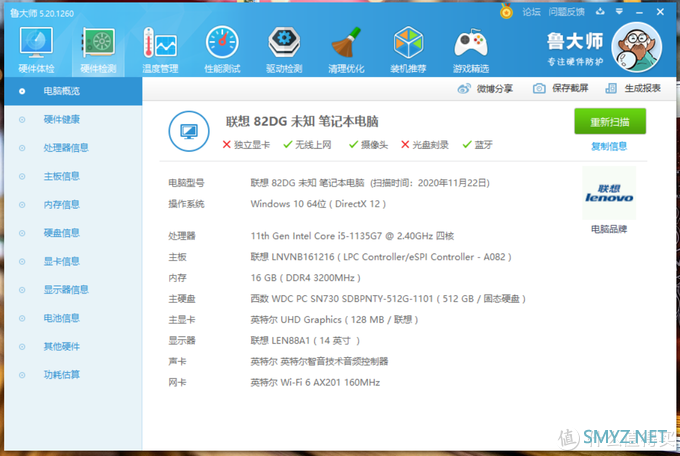This screenshot has height=456, width=680.
Task: Click the gold medal icon in title bar
Action: (506, 11)
